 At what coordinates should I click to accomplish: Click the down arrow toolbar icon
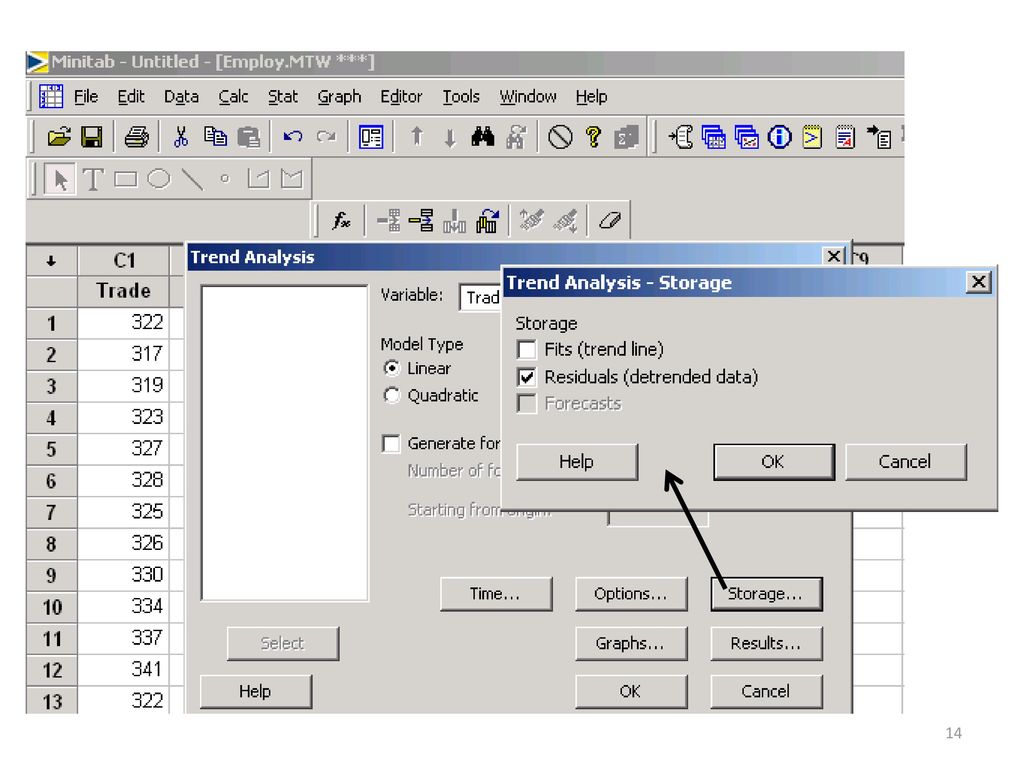[x=449, y=137]
